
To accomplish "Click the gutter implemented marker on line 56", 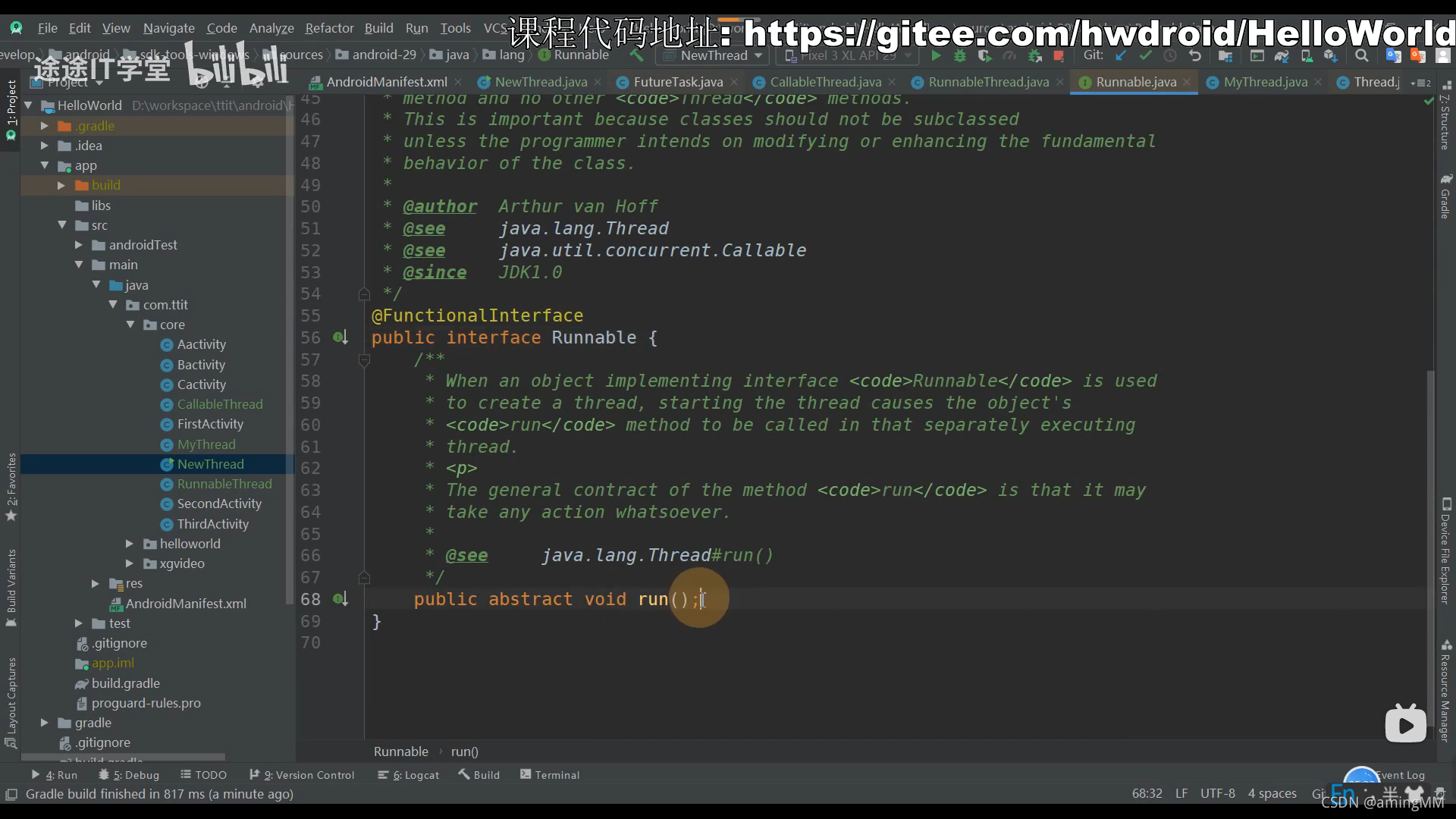I will (340, 337).
